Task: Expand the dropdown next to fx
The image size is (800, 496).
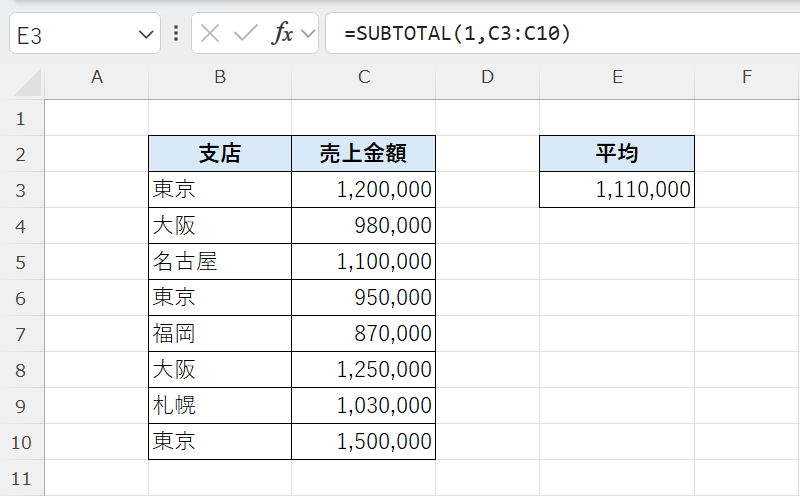Action: click(307, 35)
